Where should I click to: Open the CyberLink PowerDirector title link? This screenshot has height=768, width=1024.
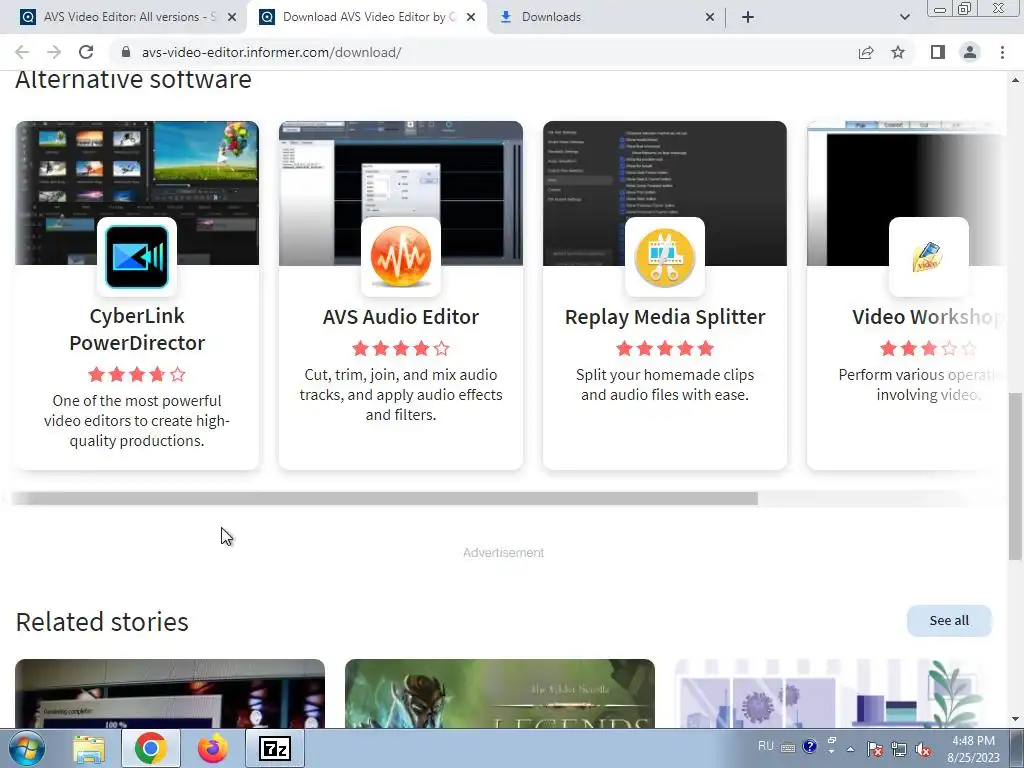(137, 329)
